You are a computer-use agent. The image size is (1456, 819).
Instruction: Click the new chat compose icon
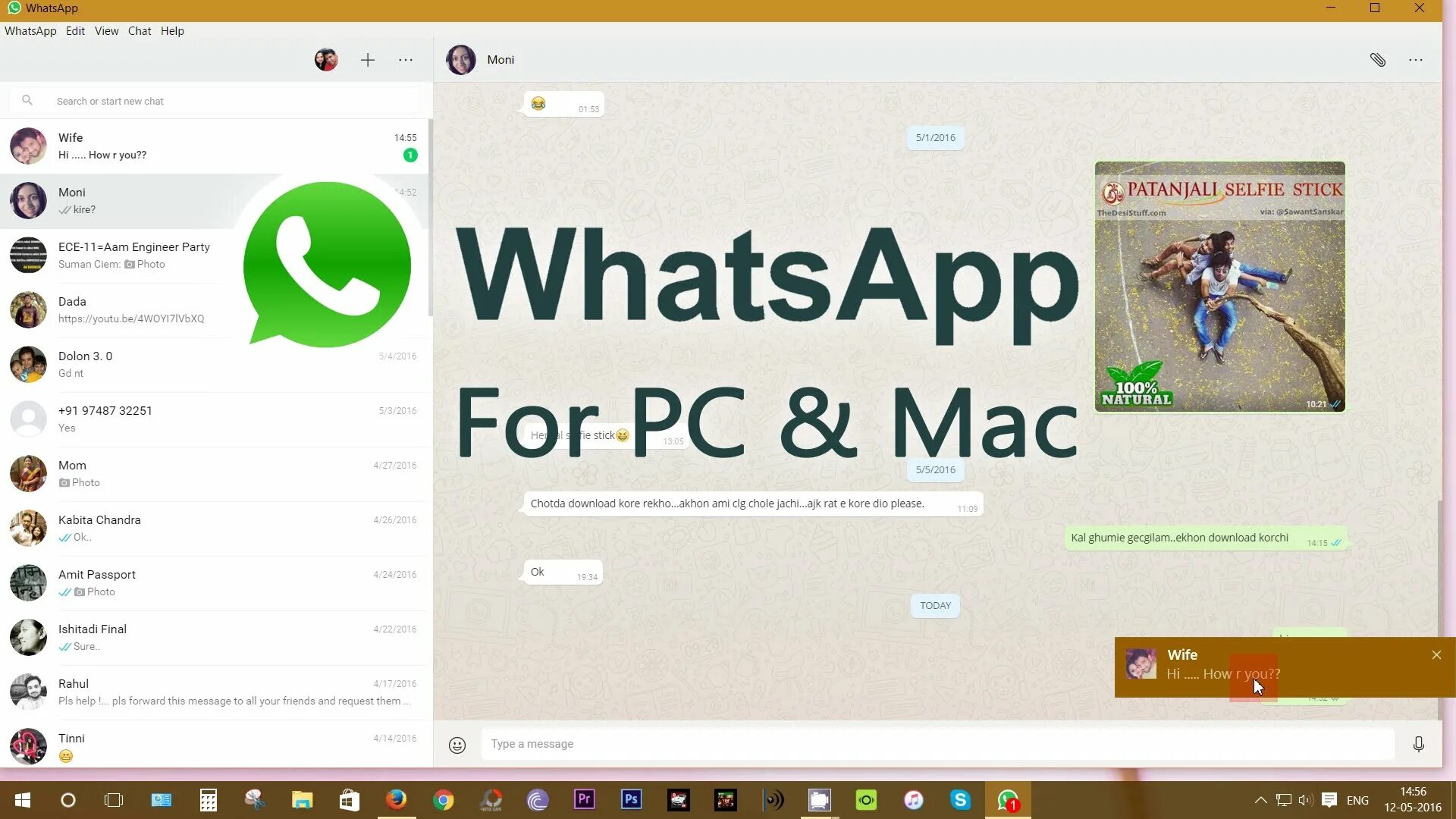(x=368, y=60)
